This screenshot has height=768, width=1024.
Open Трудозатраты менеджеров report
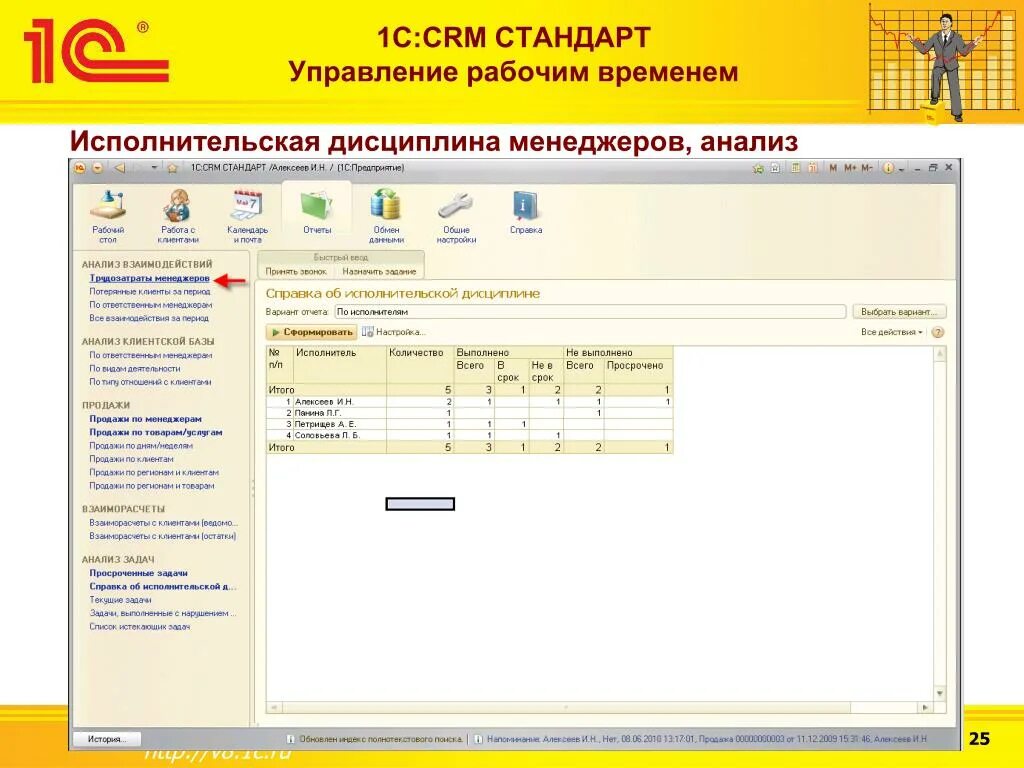pos(149,278)
